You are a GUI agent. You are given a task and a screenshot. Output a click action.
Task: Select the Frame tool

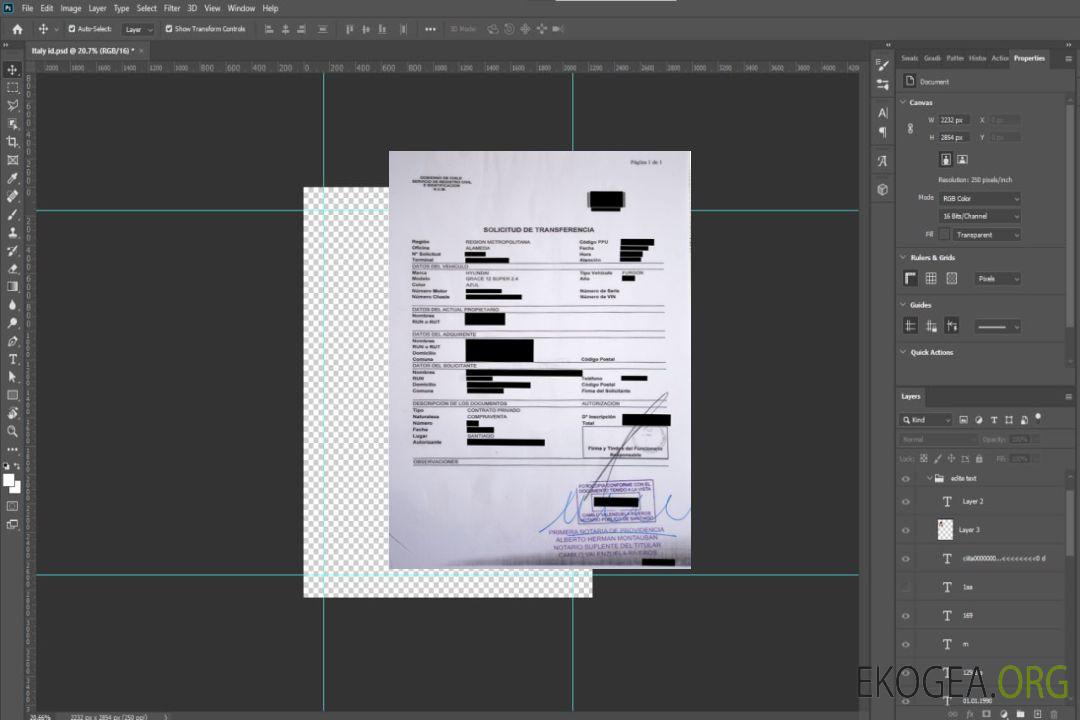click(12, 160)
